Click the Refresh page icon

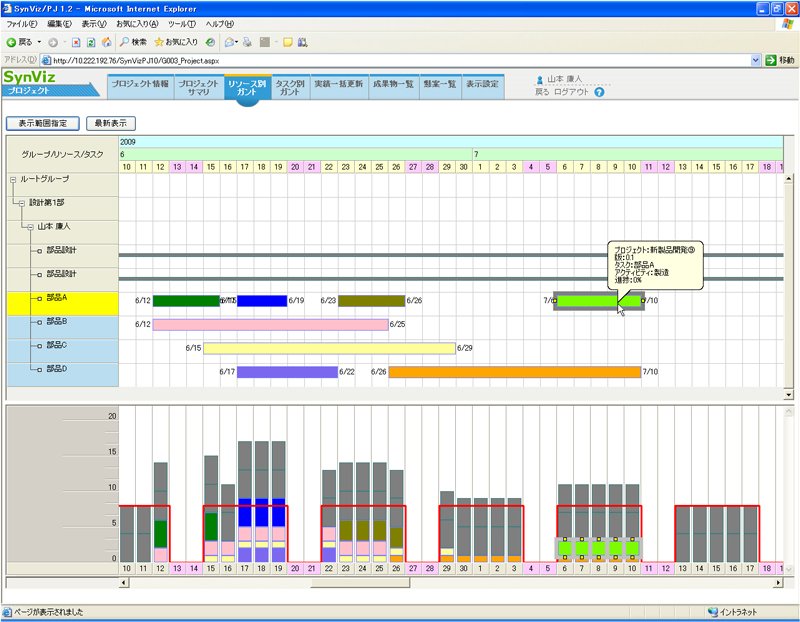pos(91,42)
